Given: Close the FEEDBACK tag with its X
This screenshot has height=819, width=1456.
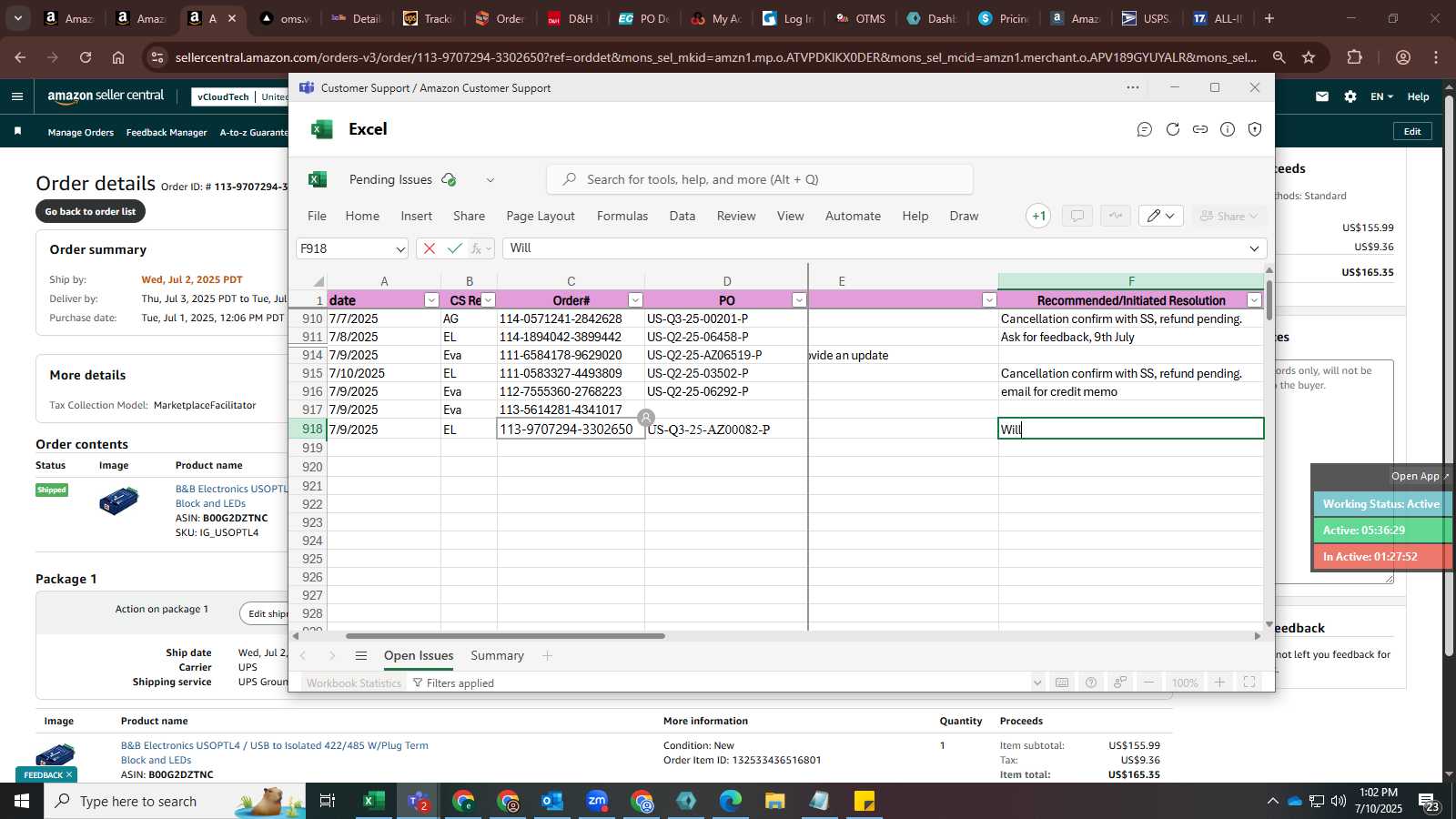Looking at the screenshot, I should (68, 774).
